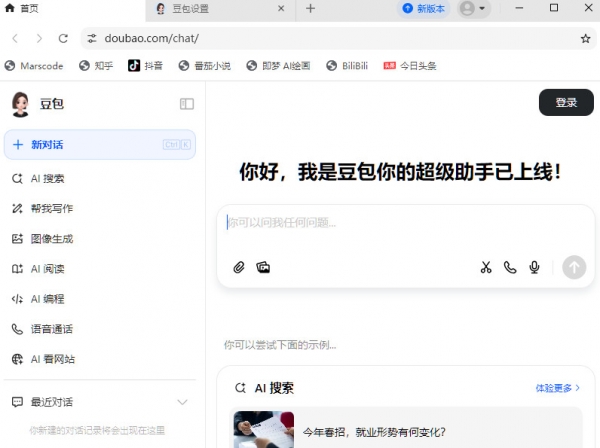Open 体验更多 link in AI 搜索 card
The image size is (600, 448).
[x=558, y=388]
